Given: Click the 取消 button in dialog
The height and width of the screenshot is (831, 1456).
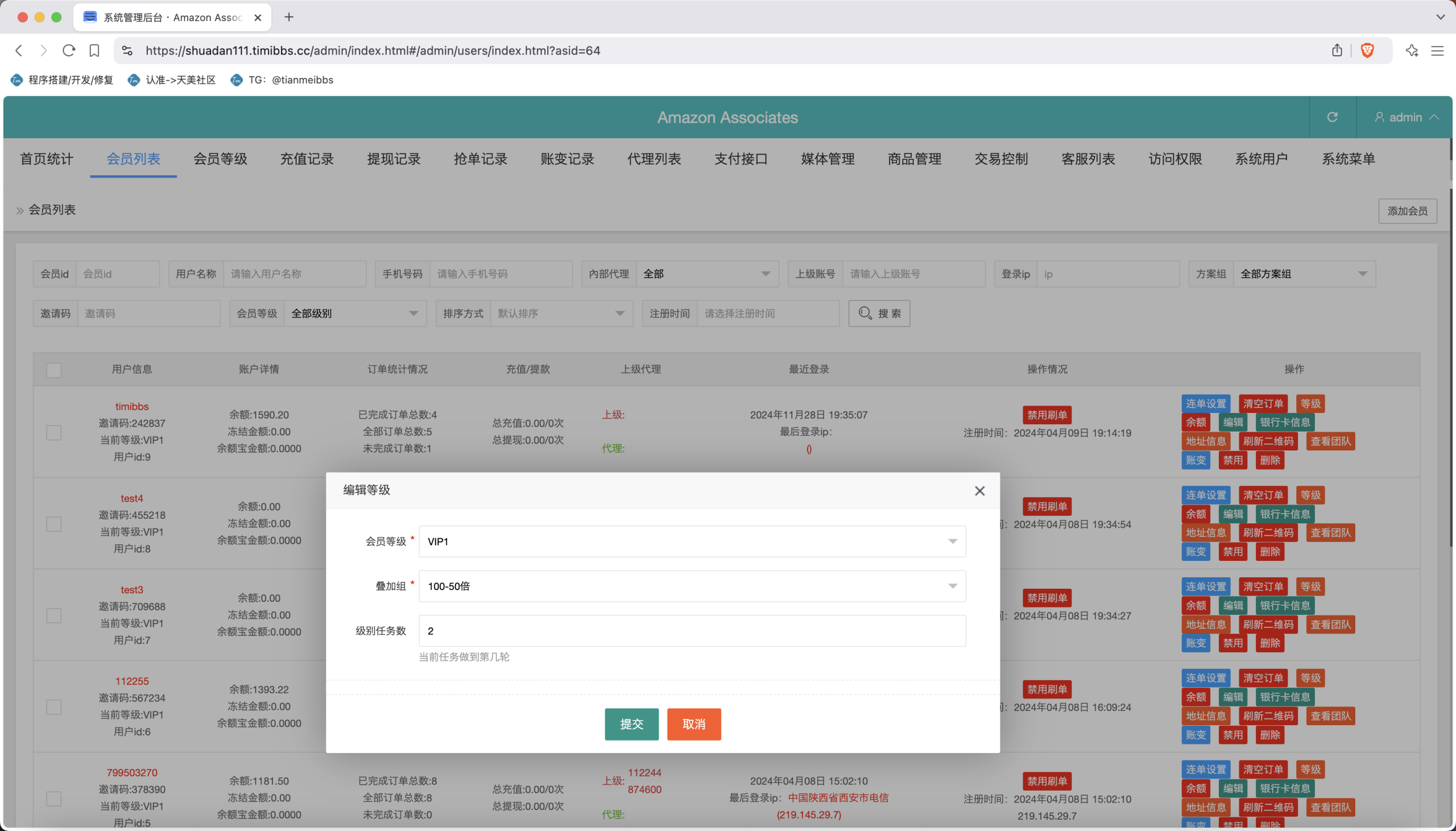Looking at the screenshot, I should (694, 723).
